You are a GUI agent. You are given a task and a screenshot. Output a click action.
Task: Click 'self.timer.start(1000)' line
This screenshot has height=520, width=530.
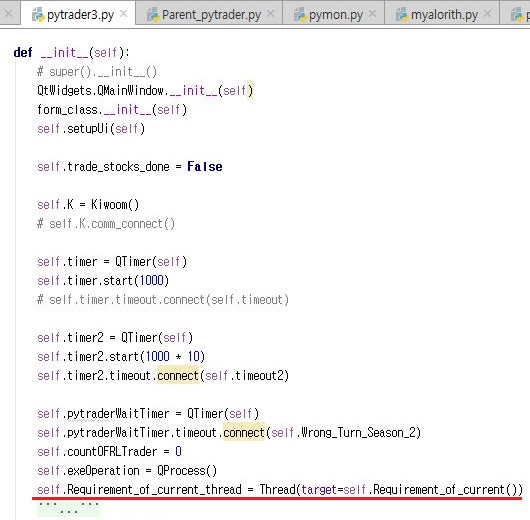tap(103, 281)
